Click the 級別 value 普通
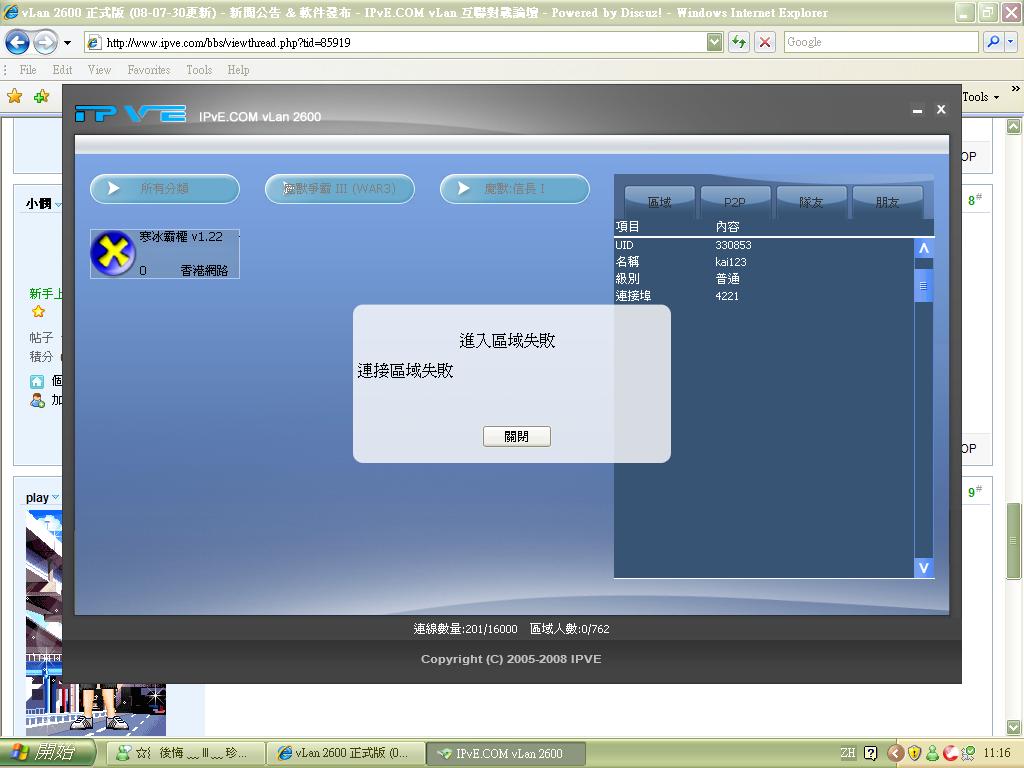 point(727,280)
